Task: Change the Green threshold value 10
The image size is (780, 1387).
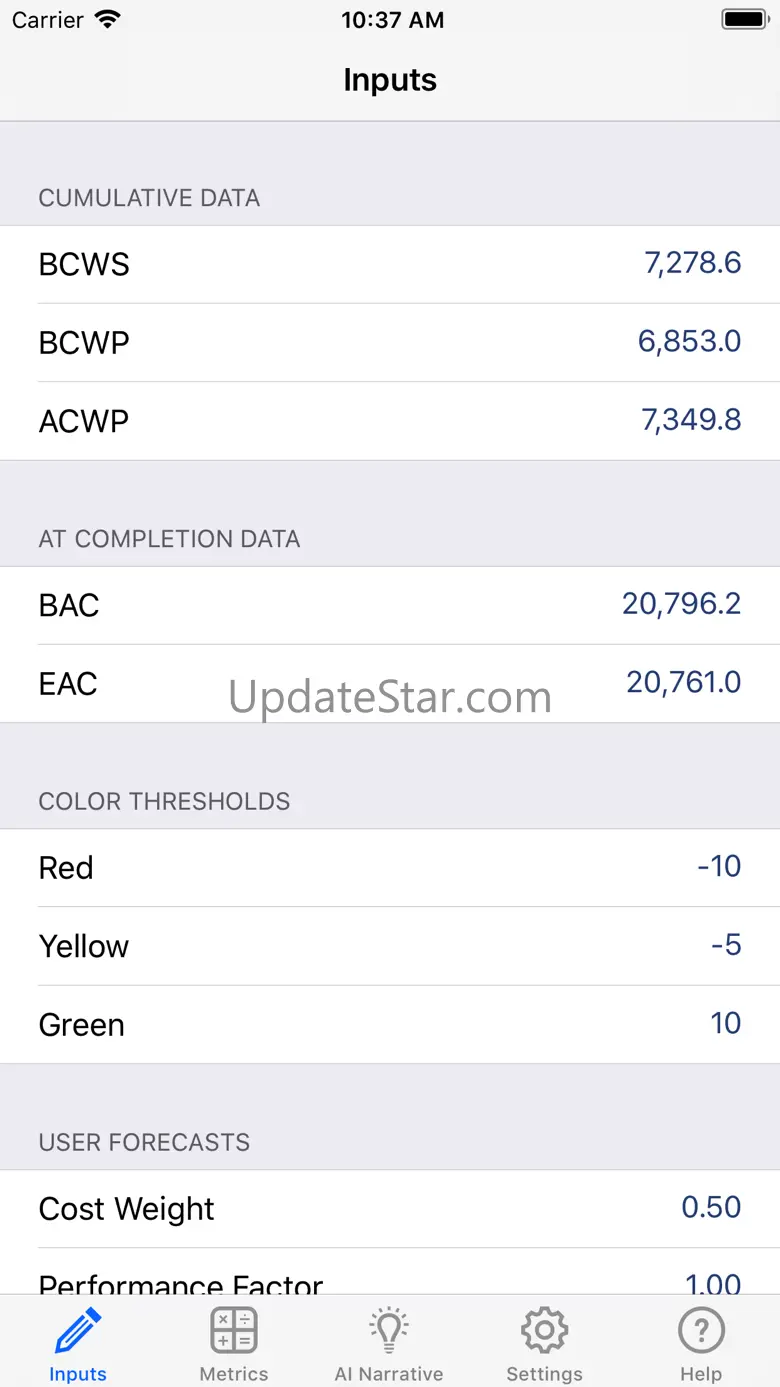Action: (725, 1023)
